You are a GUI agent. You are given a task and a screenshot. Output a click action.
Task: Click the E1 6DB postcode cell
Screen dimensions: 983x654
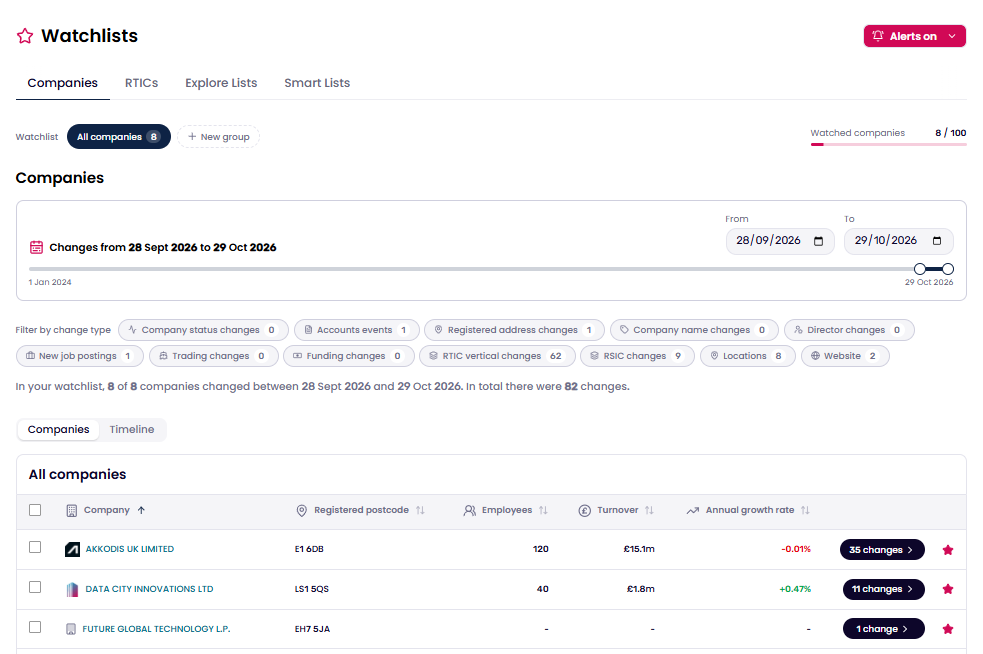coord(309,549)
